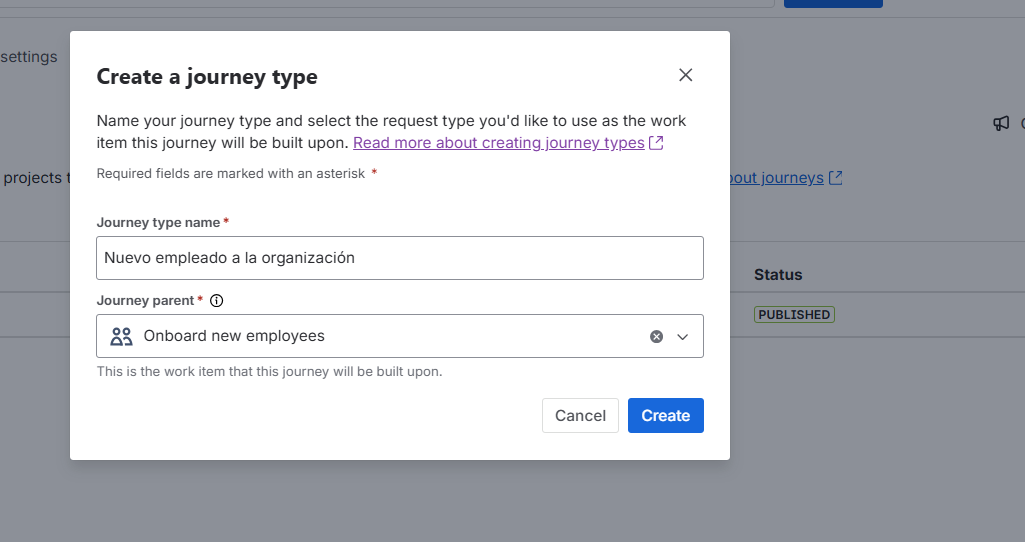Viewport: 1025px width, 542px height.
Task: Open the about journeys link
Action: click(777, 178)
